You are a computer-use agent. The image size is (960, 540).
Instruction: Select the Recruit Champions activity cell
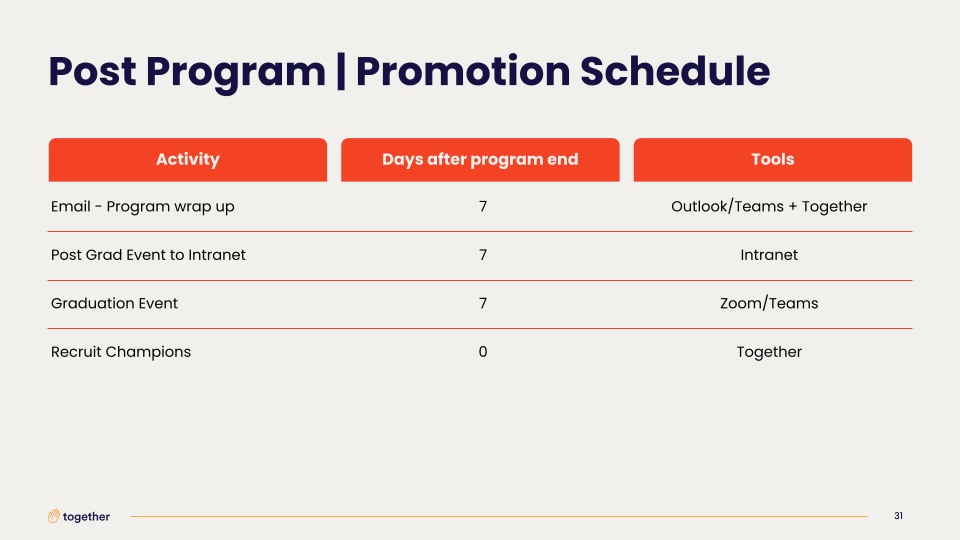pyautogui.click(x=121, y=352)
